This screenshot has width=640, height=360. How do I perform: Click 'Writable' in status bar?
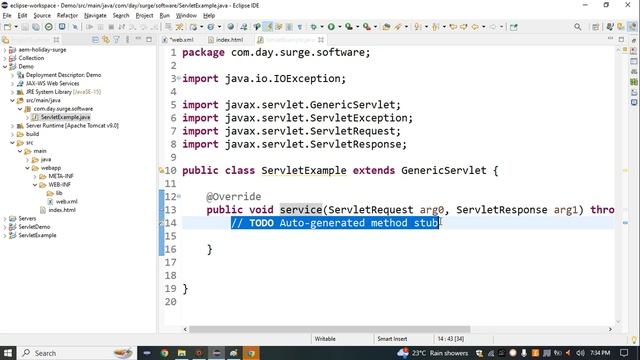point(325,339)
